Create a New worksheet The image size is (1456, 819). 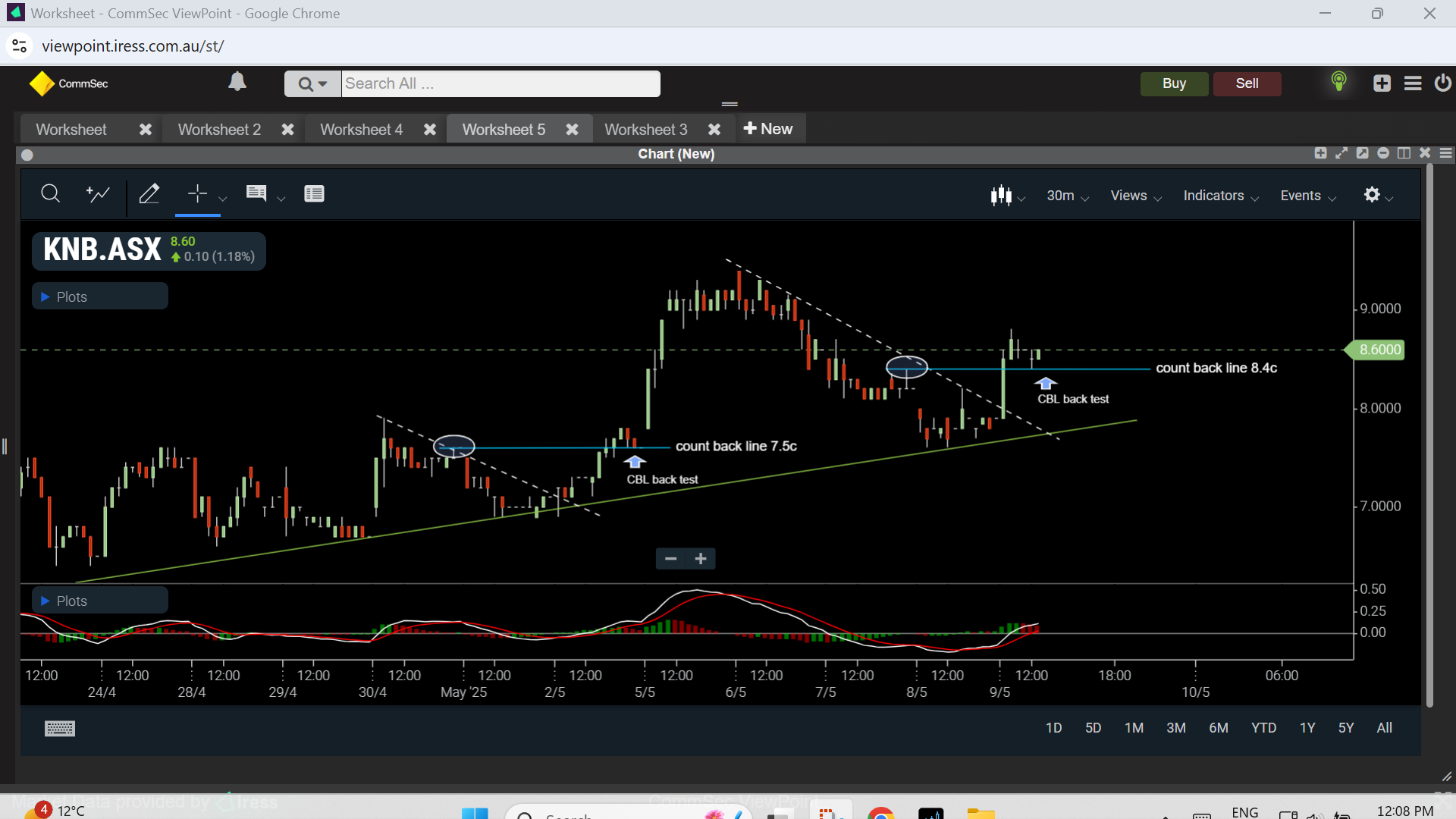point(768,129)
